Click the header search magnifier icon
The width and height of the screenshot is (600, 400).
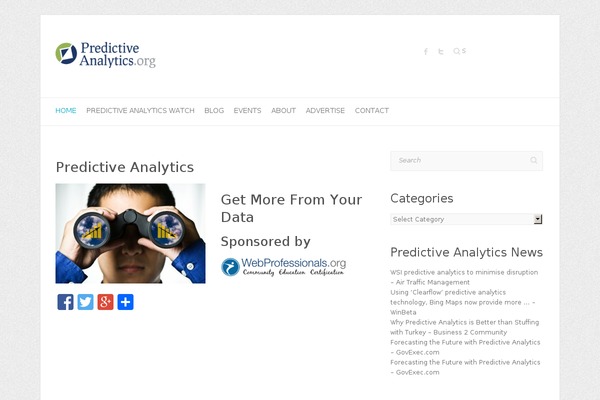[457, 51]
